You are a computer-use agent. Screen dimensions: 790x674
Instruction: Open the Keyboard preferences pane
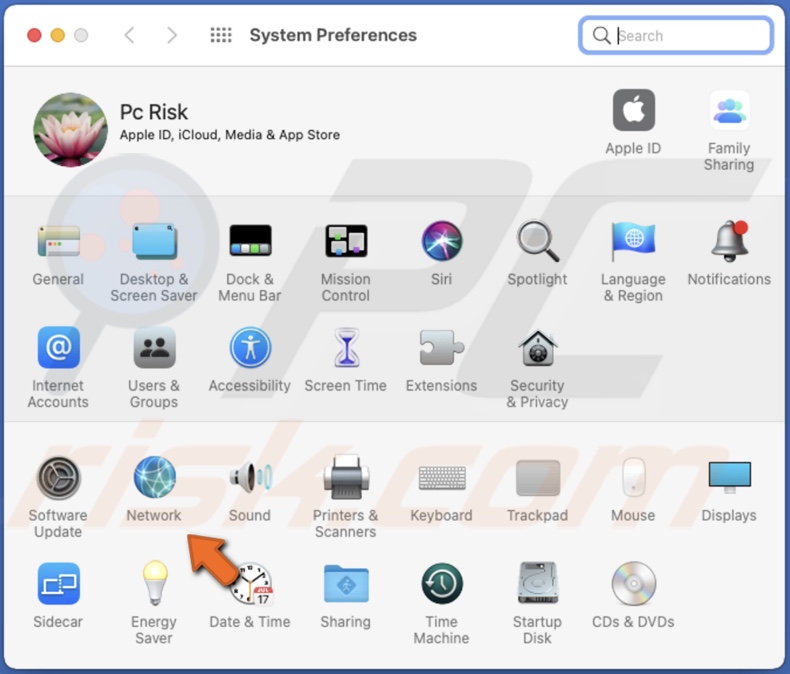[442, 478]
